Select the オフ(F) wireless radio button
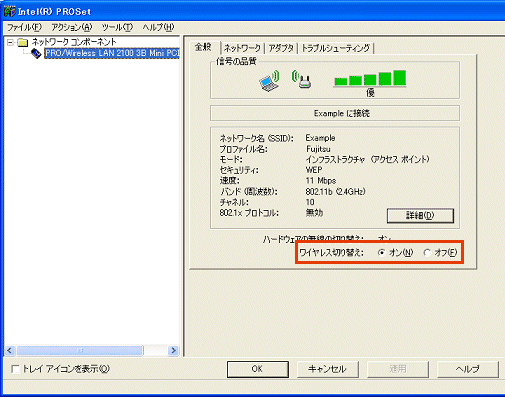 point(427,253)
